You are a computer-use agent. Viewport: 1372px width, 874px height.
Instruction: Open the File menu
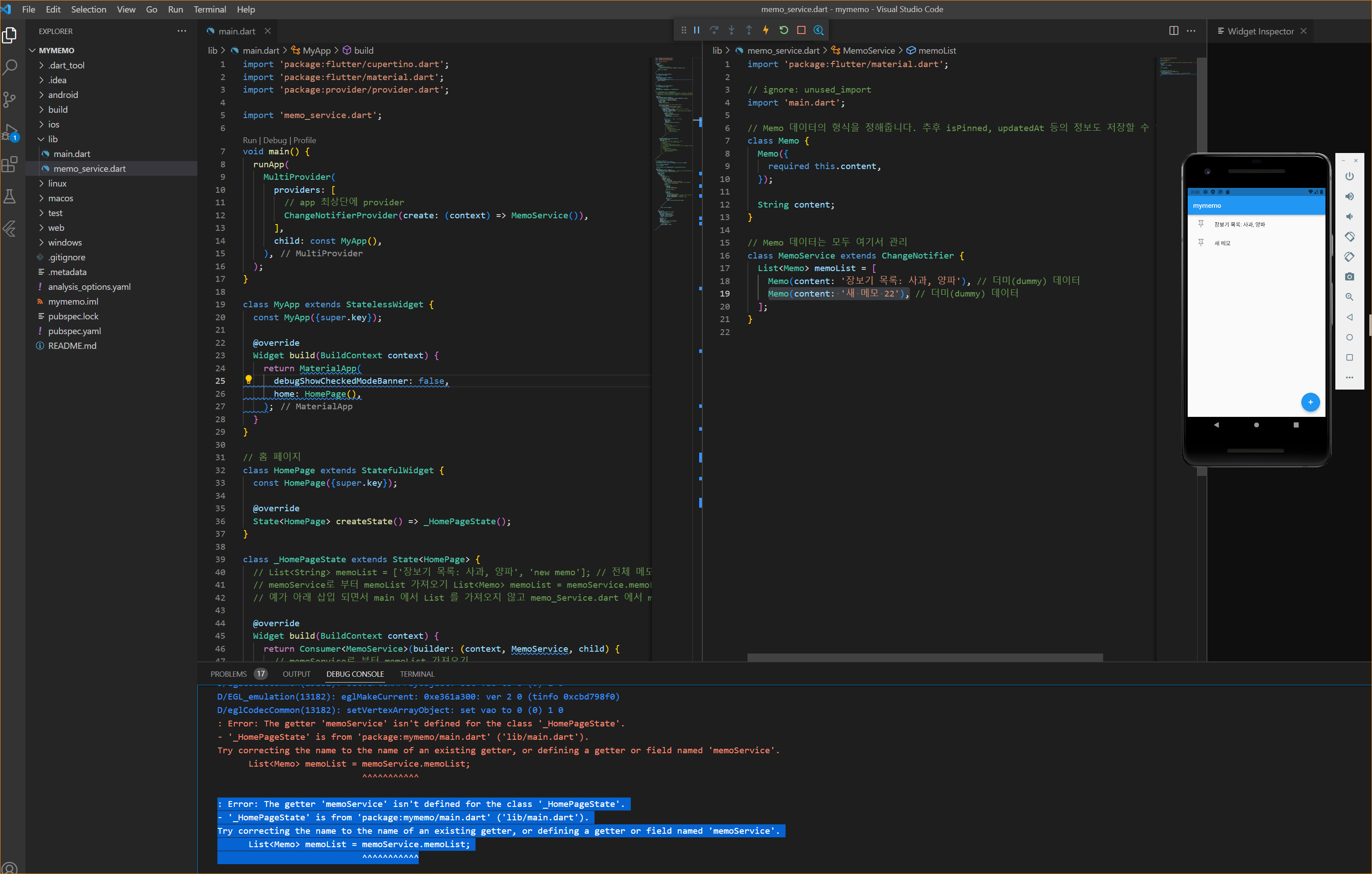click(x=29, y=9)
